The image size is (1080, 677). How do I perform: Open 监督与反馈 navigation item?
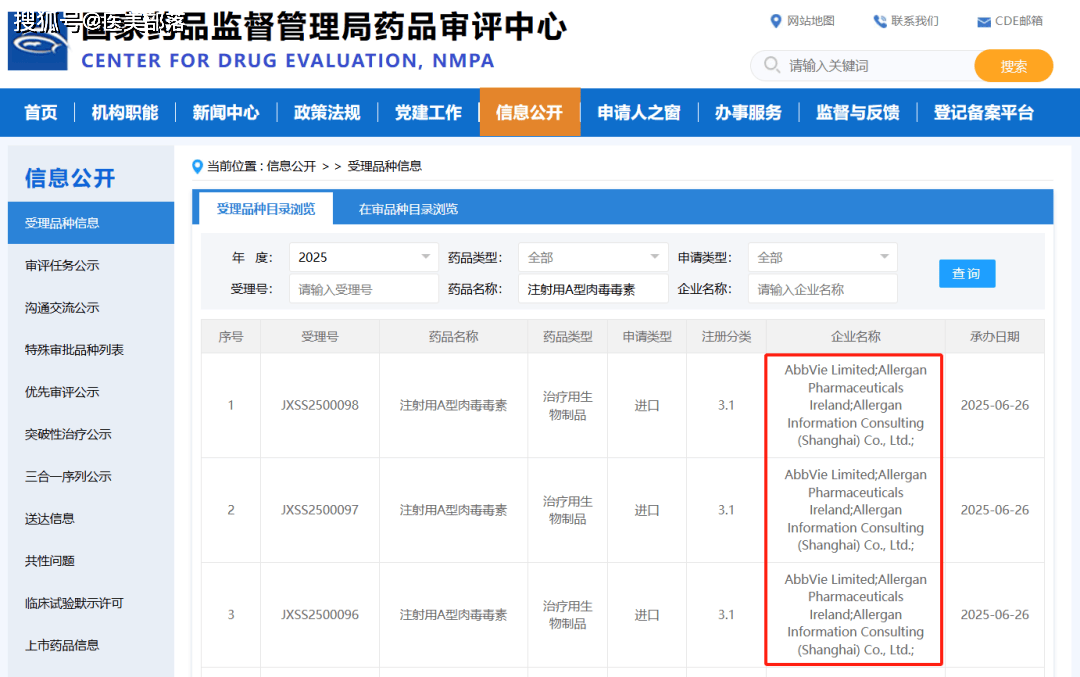858,112
